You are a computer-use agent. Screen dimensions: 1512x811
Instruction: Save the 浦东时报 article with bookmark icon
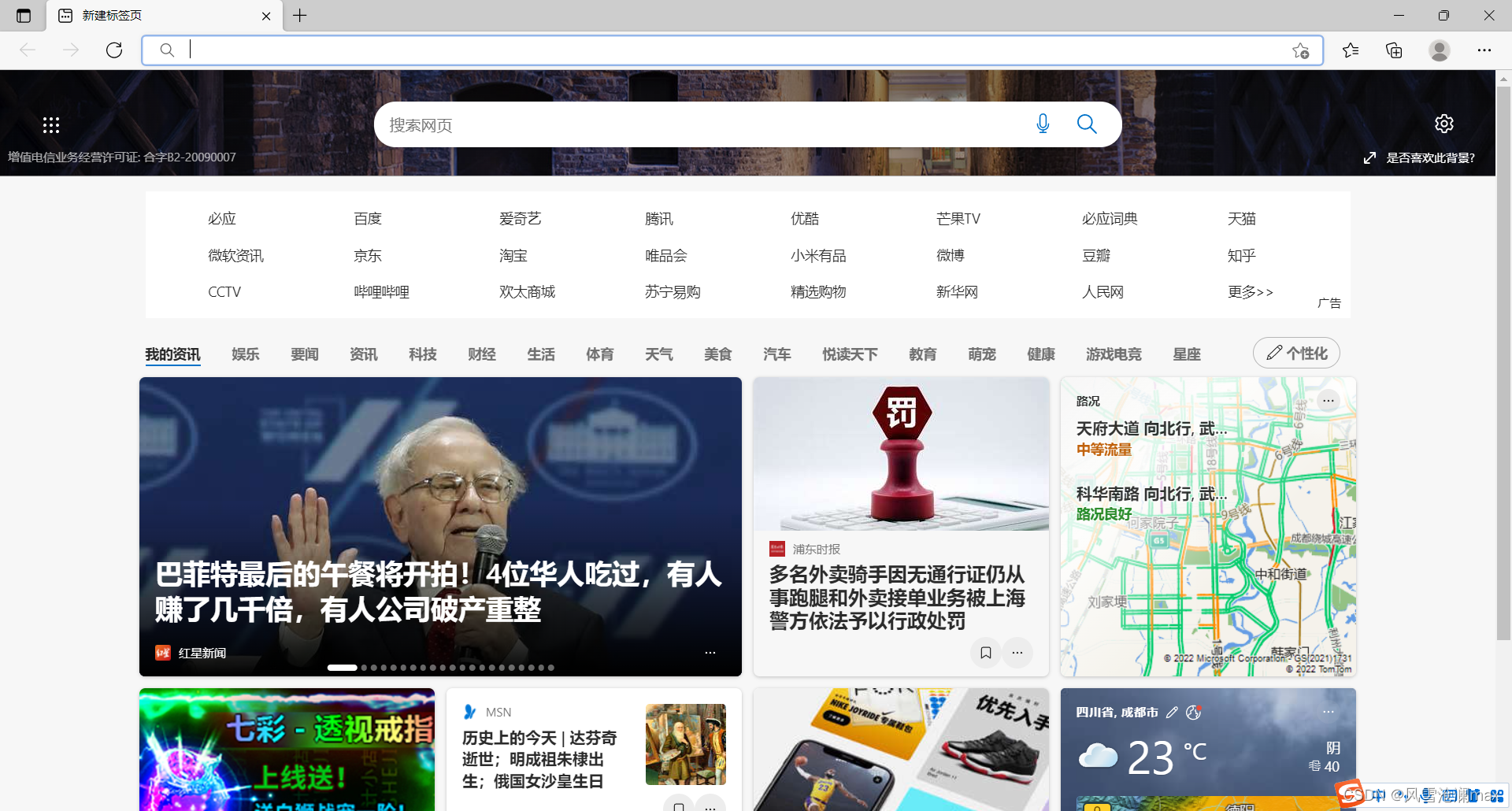pos(985,652)
